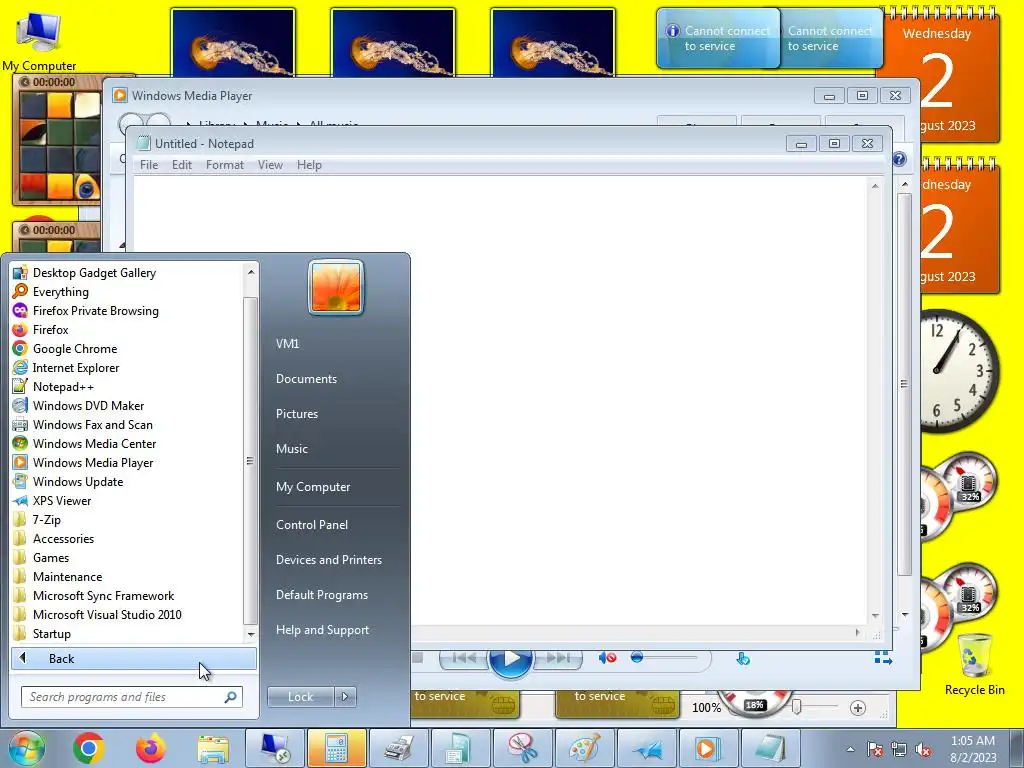The height and width of the screenshot is (768, 1024).
Task: Show hidden icons in the system tray
Action: click(850, 750)
